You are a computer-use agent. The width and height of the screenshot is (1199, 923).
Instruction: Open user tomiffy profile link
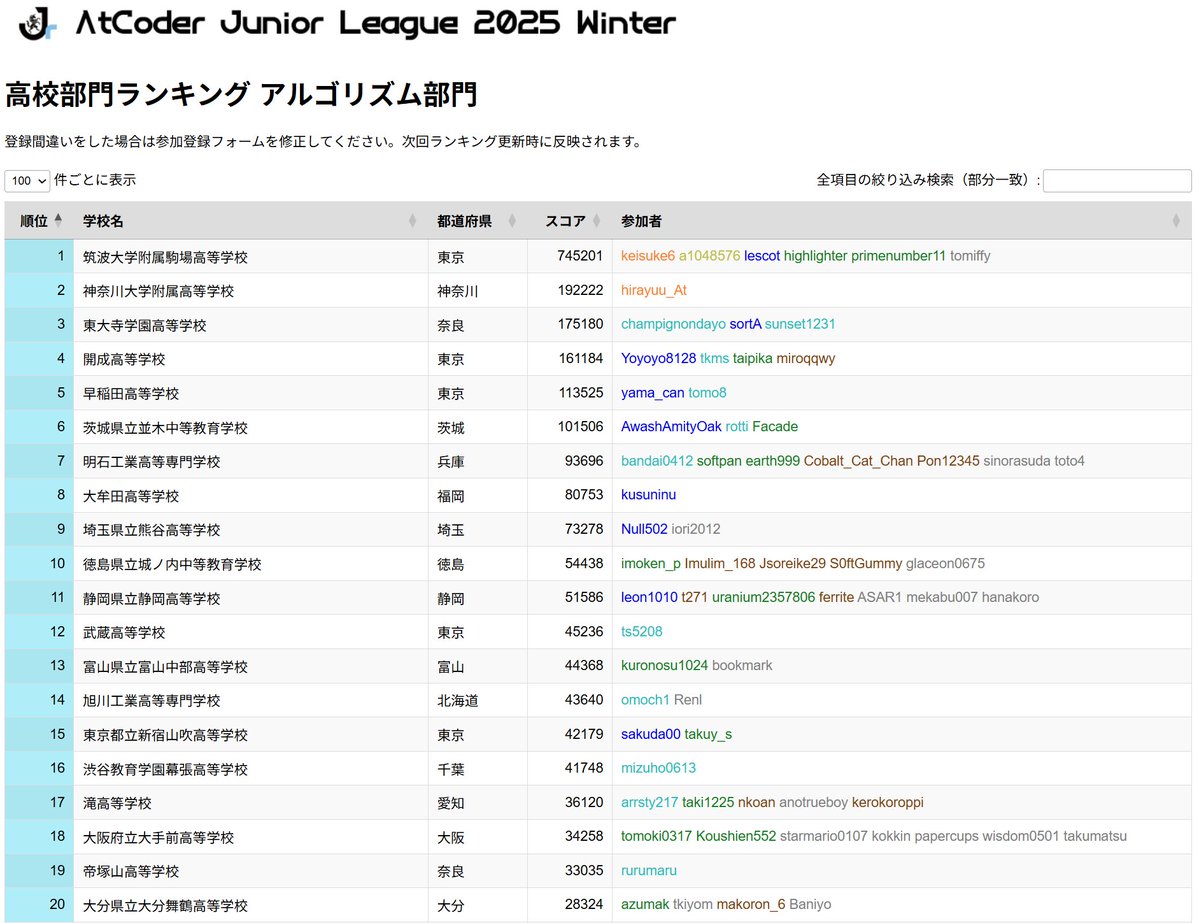click(x=970, y=256)
